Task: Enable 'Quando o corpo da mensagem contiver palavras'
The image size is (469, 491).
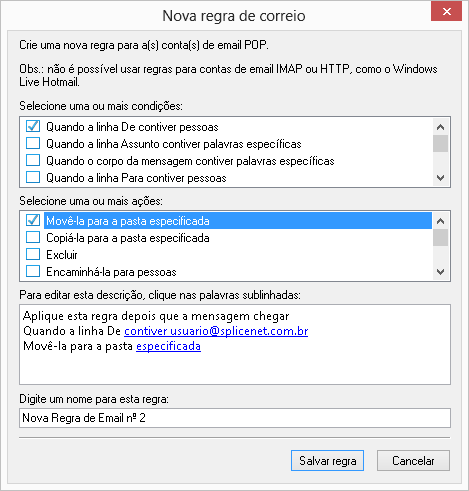Action: [x=33, y=160]
